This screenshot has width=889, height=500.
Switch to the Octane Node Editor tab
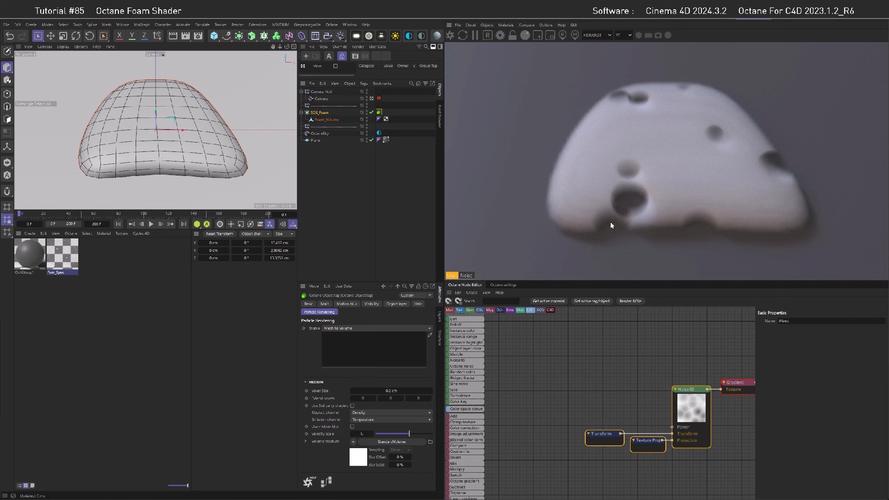pos(465,285)
